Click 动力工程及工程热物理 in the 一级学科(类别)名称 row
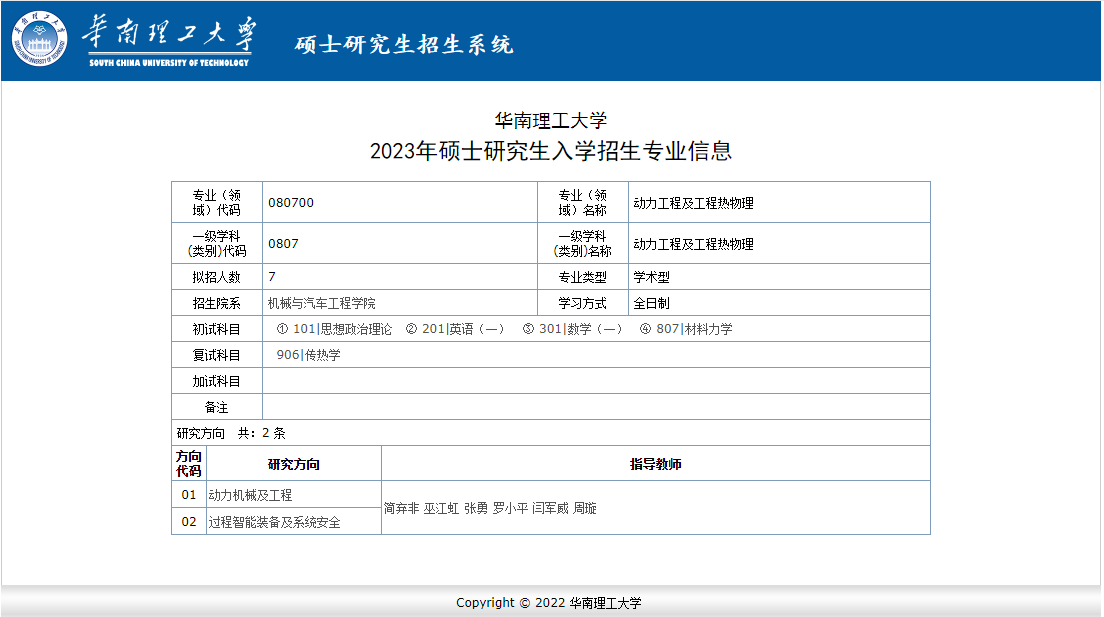Screen dimensions: 1104x617 coord(694,244)
